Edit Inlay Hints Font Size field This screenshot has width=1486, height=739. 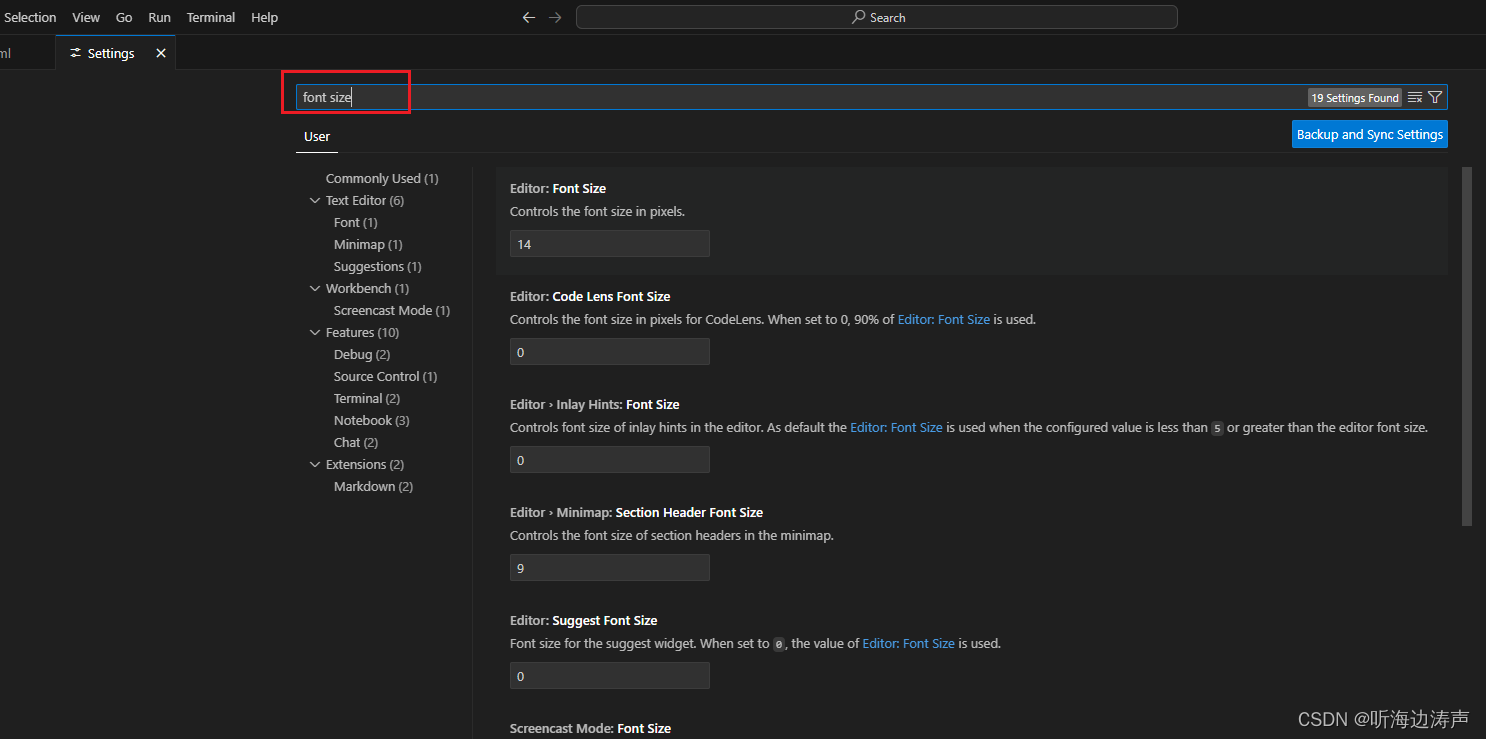pyautogui.click(x=610, y=460)
